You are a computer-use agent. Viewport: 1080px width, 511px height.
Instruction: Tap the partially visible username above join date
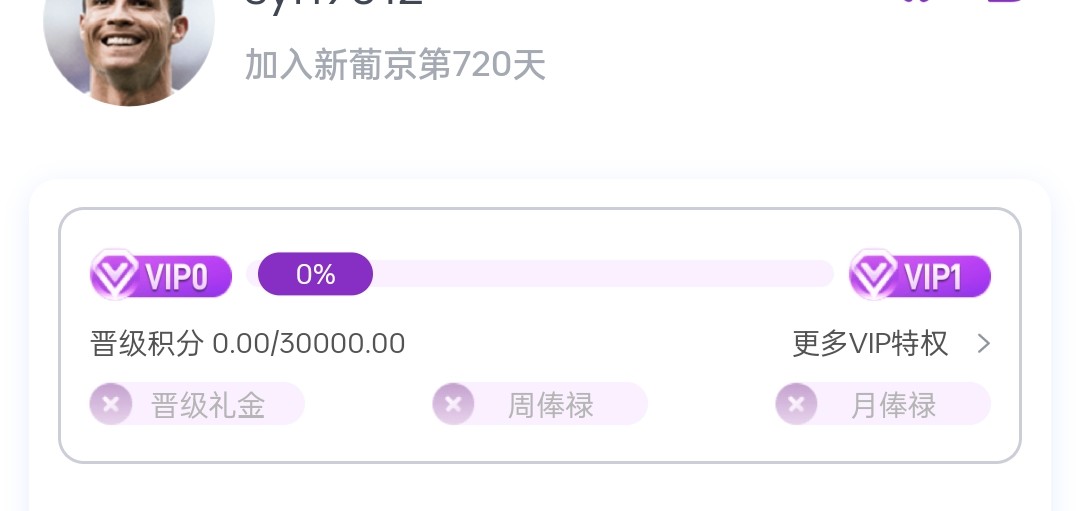[x=333, y=4]
